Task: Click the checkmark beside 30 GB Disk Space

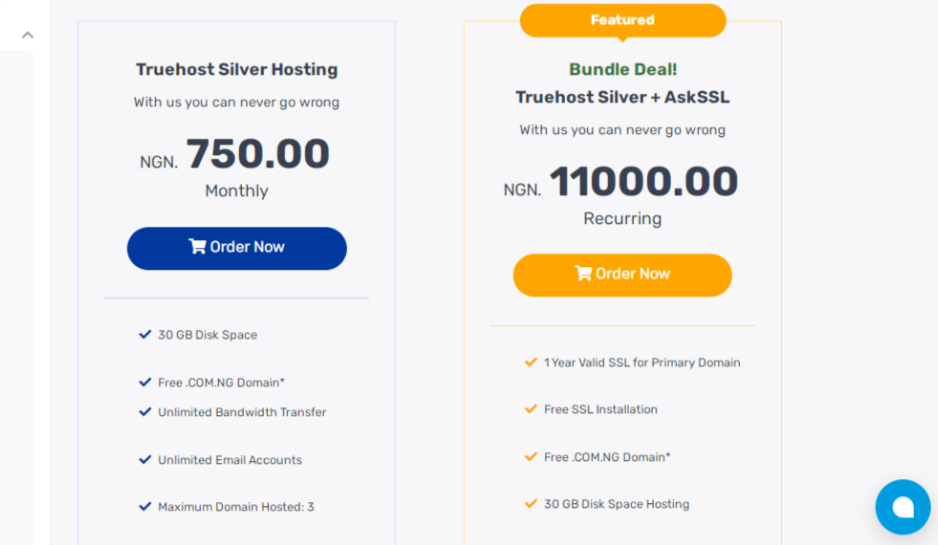Action: click(145, 335)
